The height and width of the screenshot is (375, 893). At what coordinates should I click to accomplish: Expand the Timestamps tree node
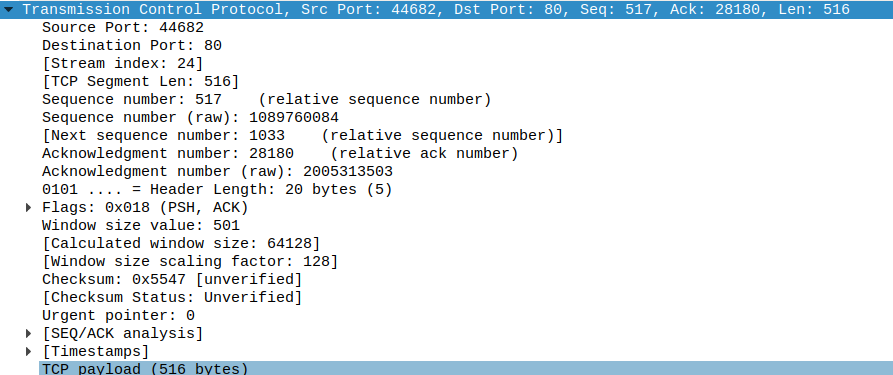[x=28, y=351]
